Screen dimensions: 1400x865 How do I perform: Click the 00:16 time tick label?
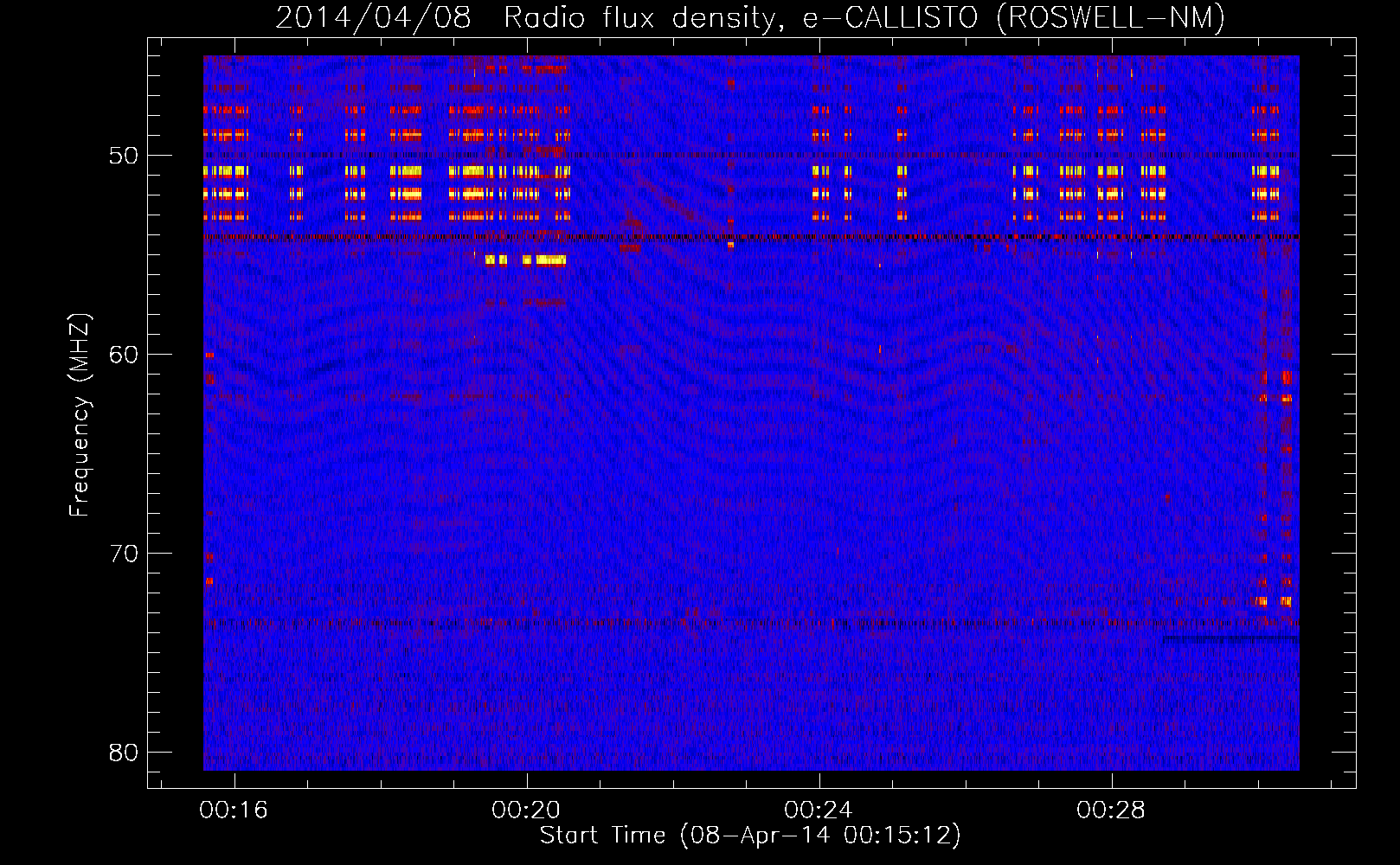tap(234, 811)
